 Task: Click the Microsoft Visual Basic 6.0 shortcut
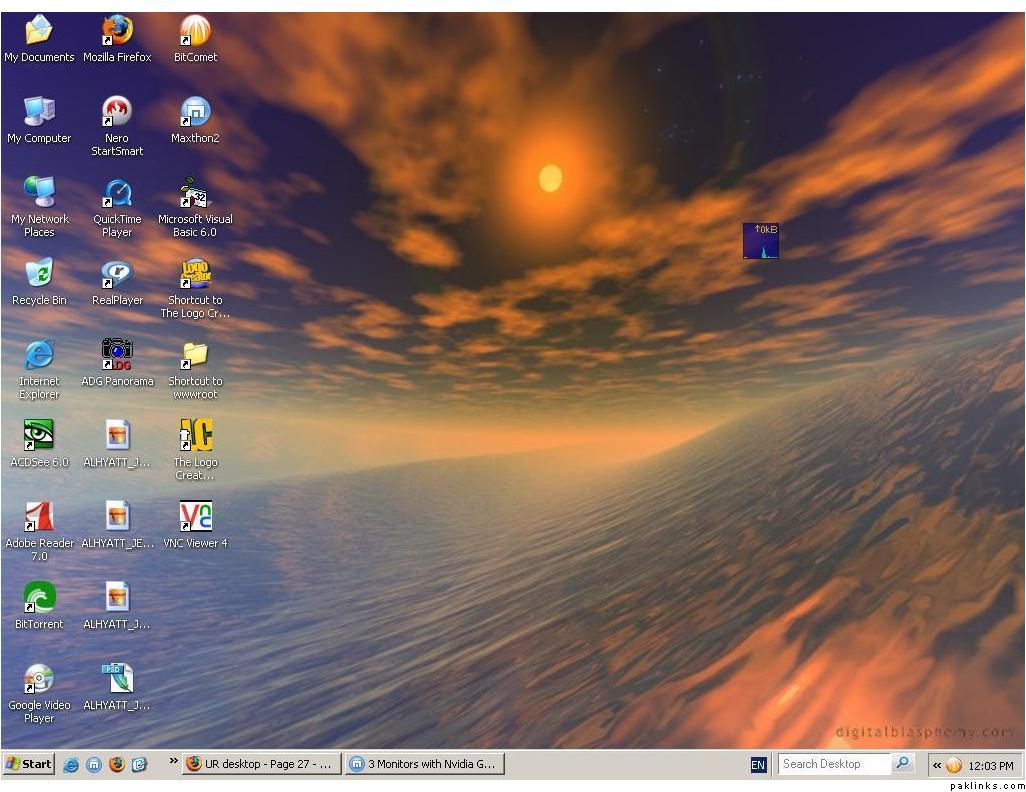[195, 193]
